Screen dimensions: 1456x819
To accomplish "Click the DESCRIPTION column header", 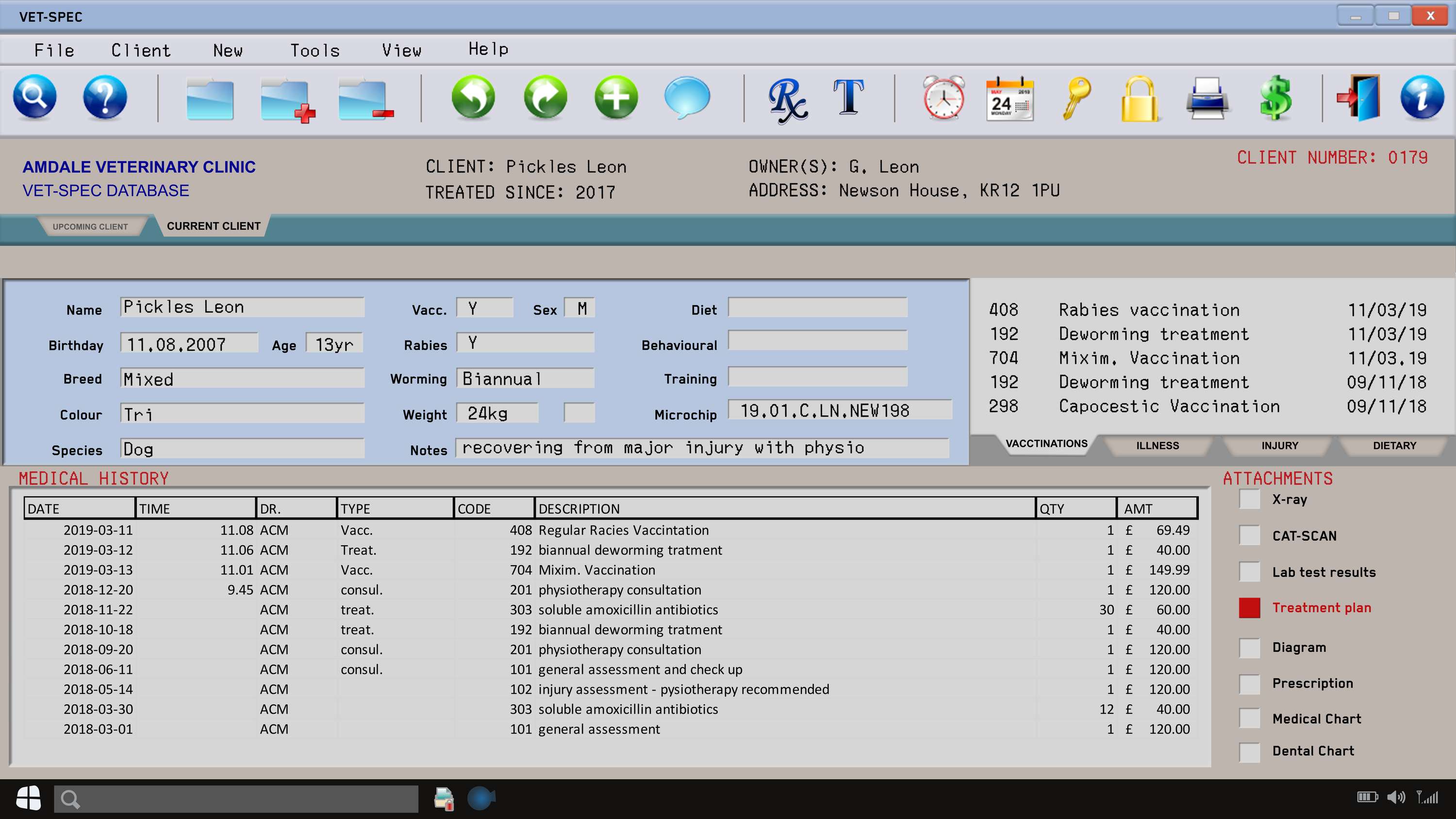I will (x=784, y=508).
